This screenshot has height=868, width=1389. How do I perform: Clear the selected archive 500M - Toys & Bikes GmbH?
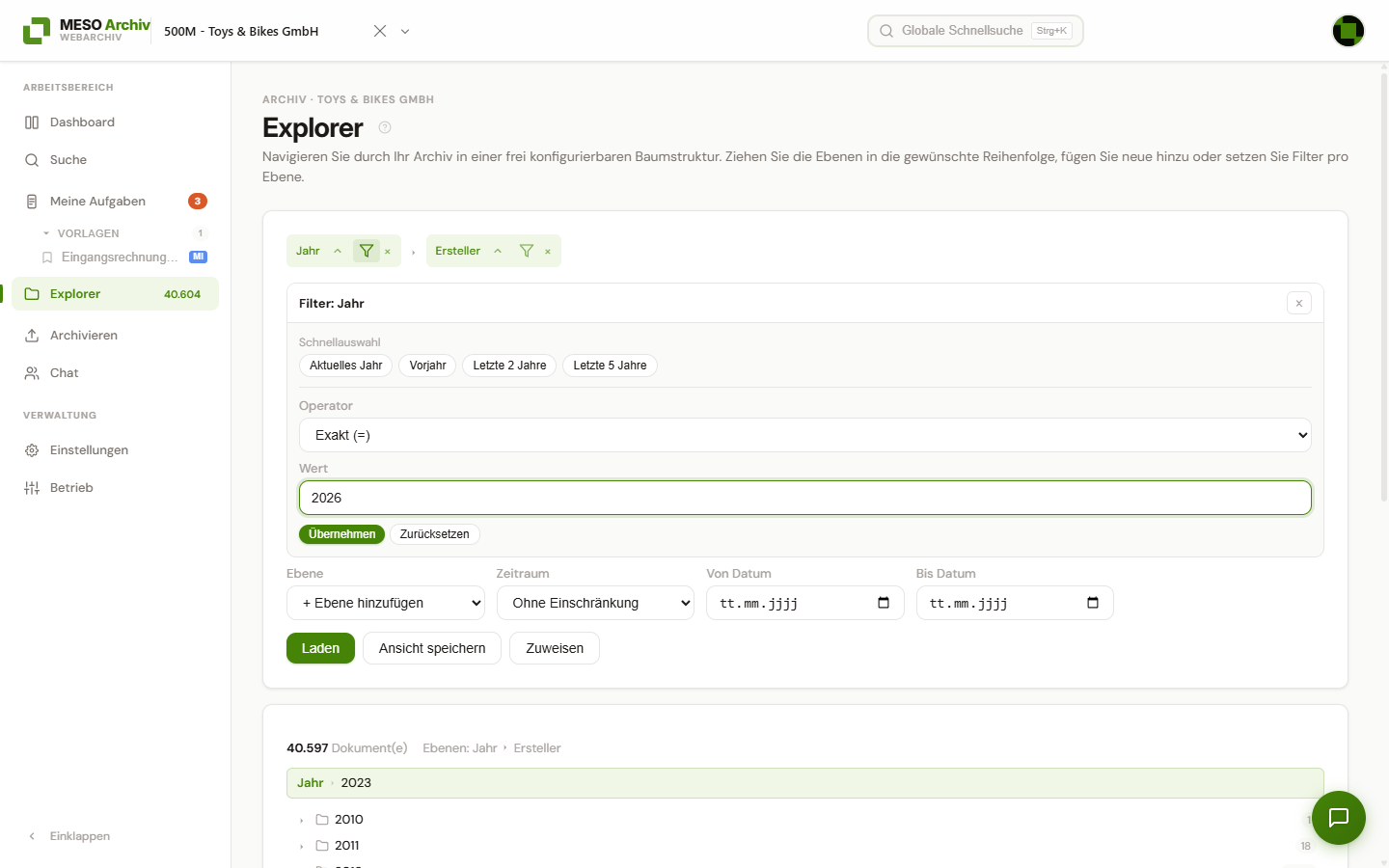[380, 31]
